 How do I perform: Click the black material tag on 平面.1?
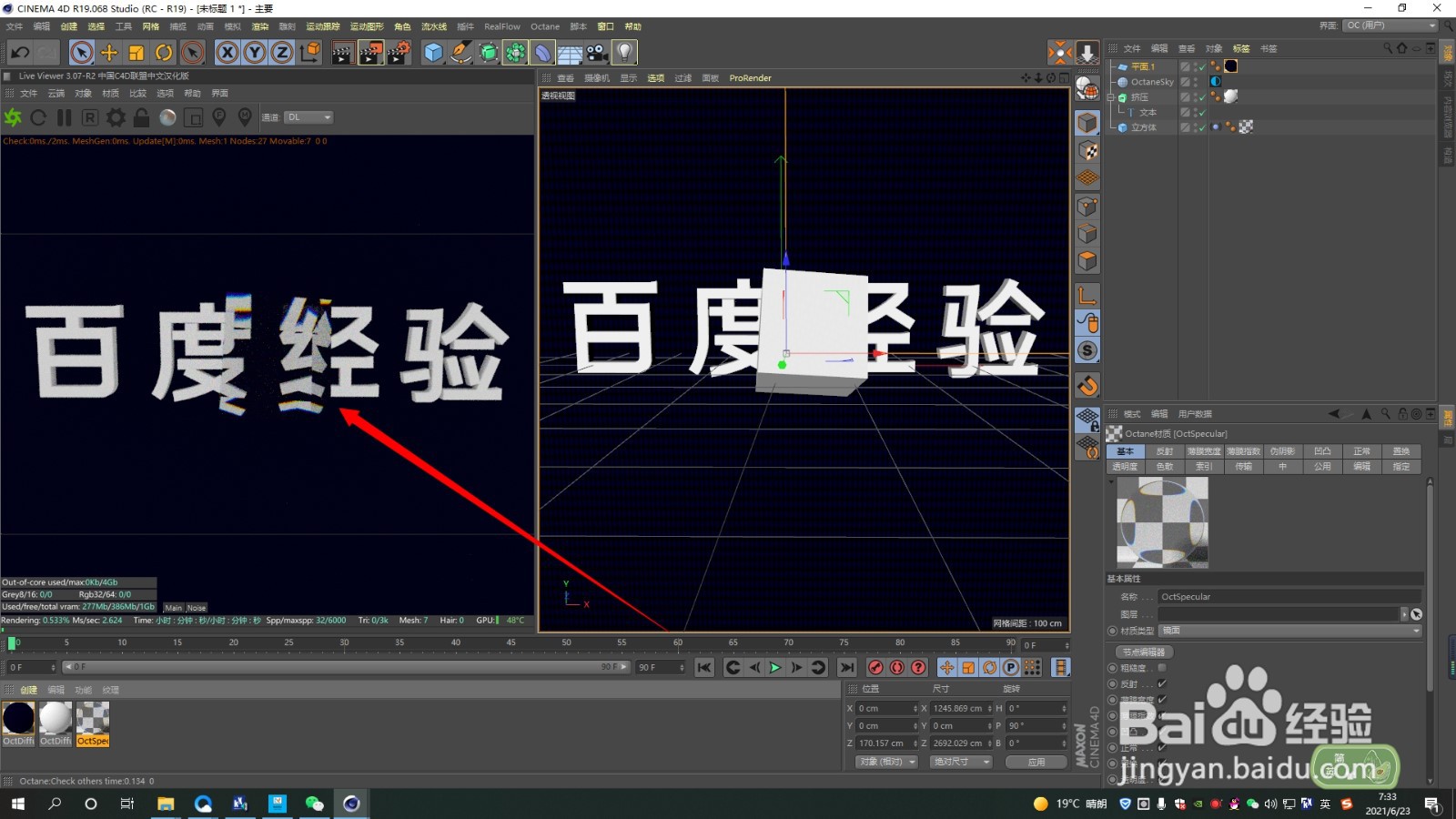click(1230, 66)
